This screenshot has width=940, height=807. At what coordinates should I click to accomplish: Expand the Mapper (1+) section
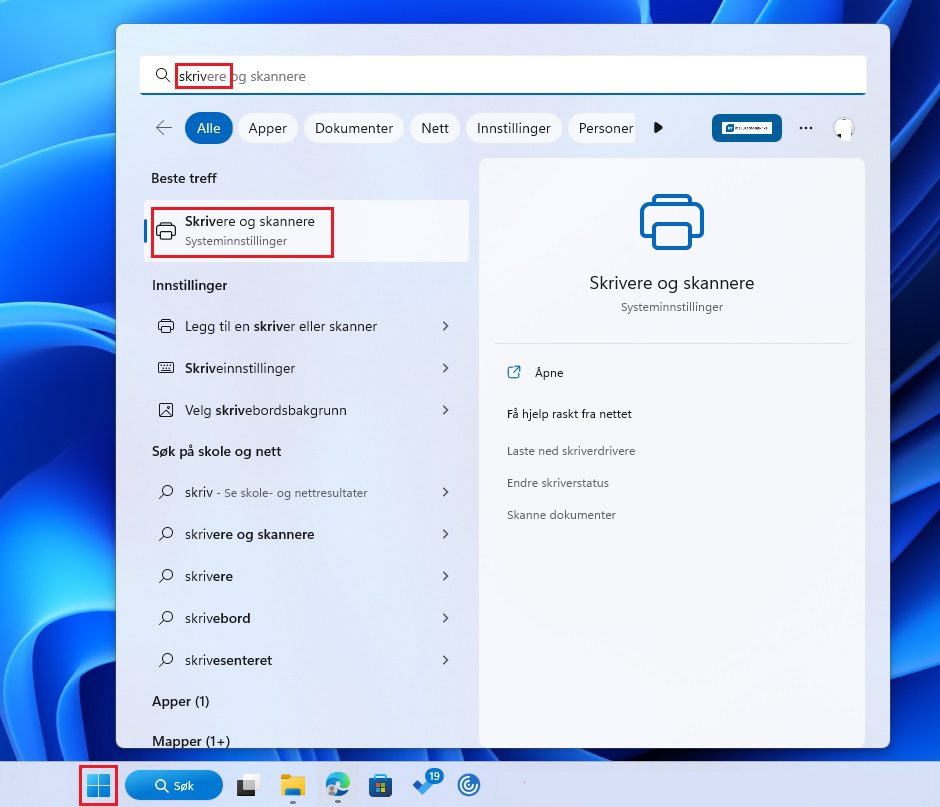[191, 741]
